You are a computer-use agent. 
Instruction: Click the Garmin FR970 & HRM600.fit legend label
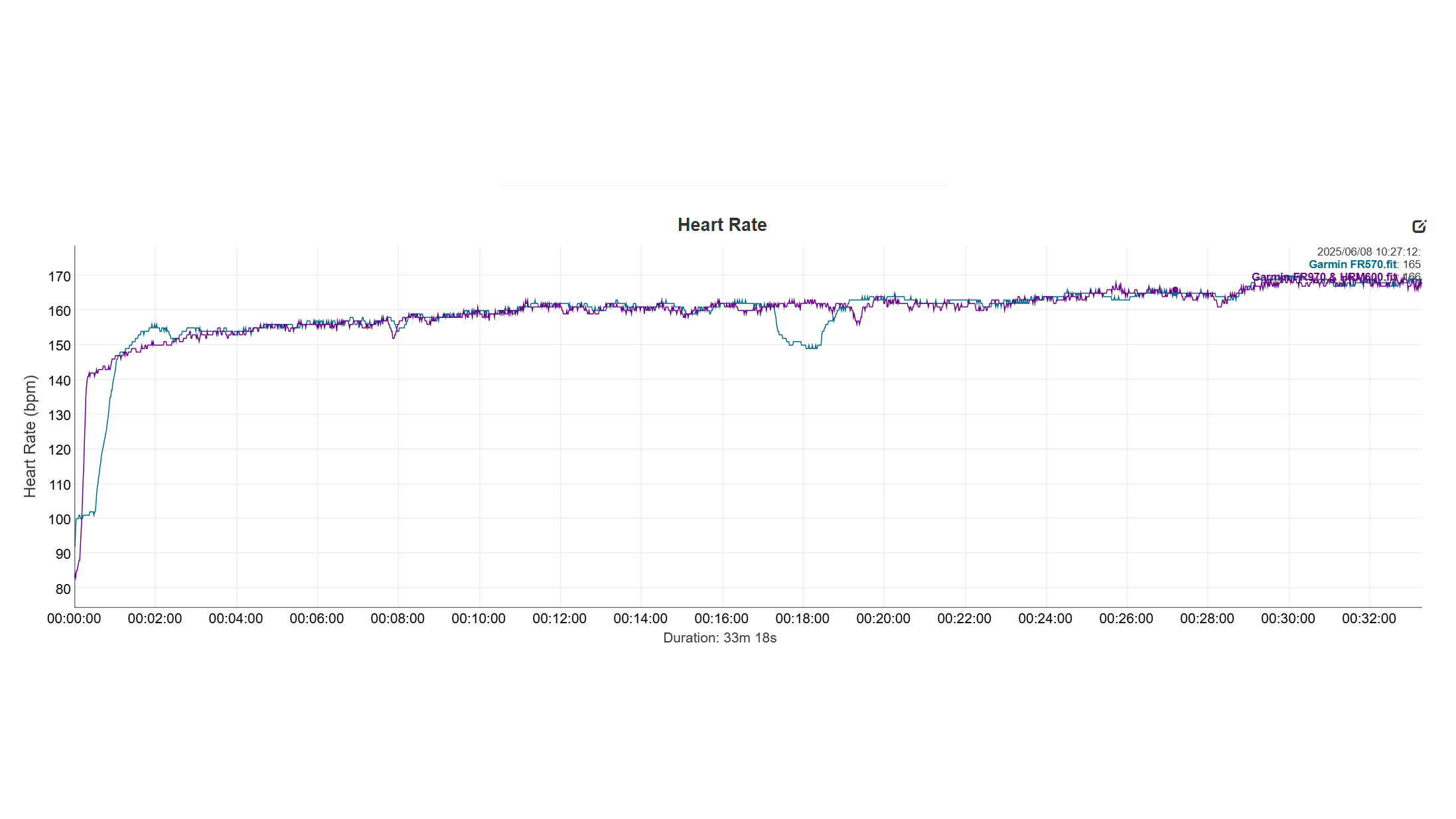1323,277
